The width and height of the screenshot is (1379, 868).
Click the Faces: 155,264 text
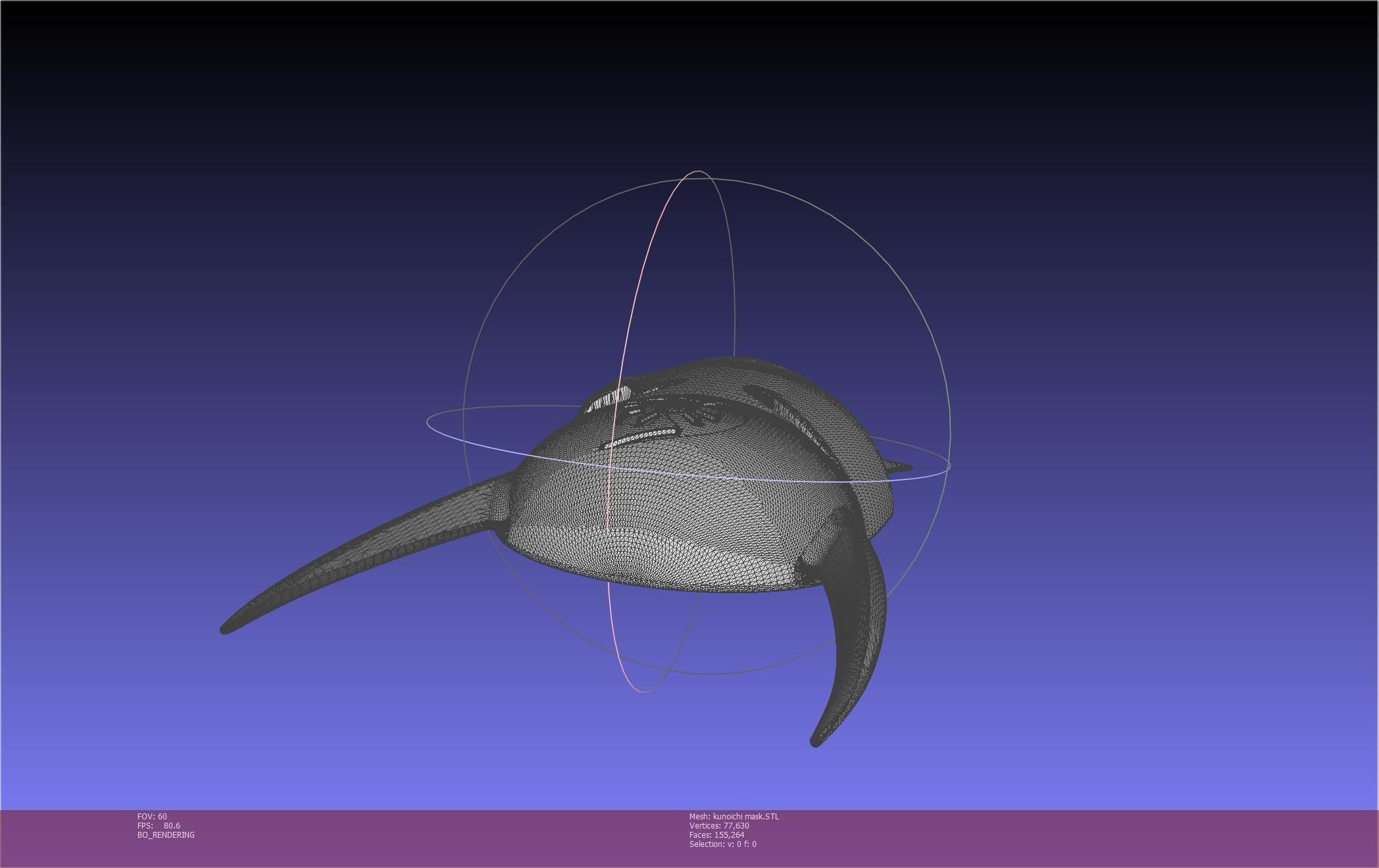[716, 835]
